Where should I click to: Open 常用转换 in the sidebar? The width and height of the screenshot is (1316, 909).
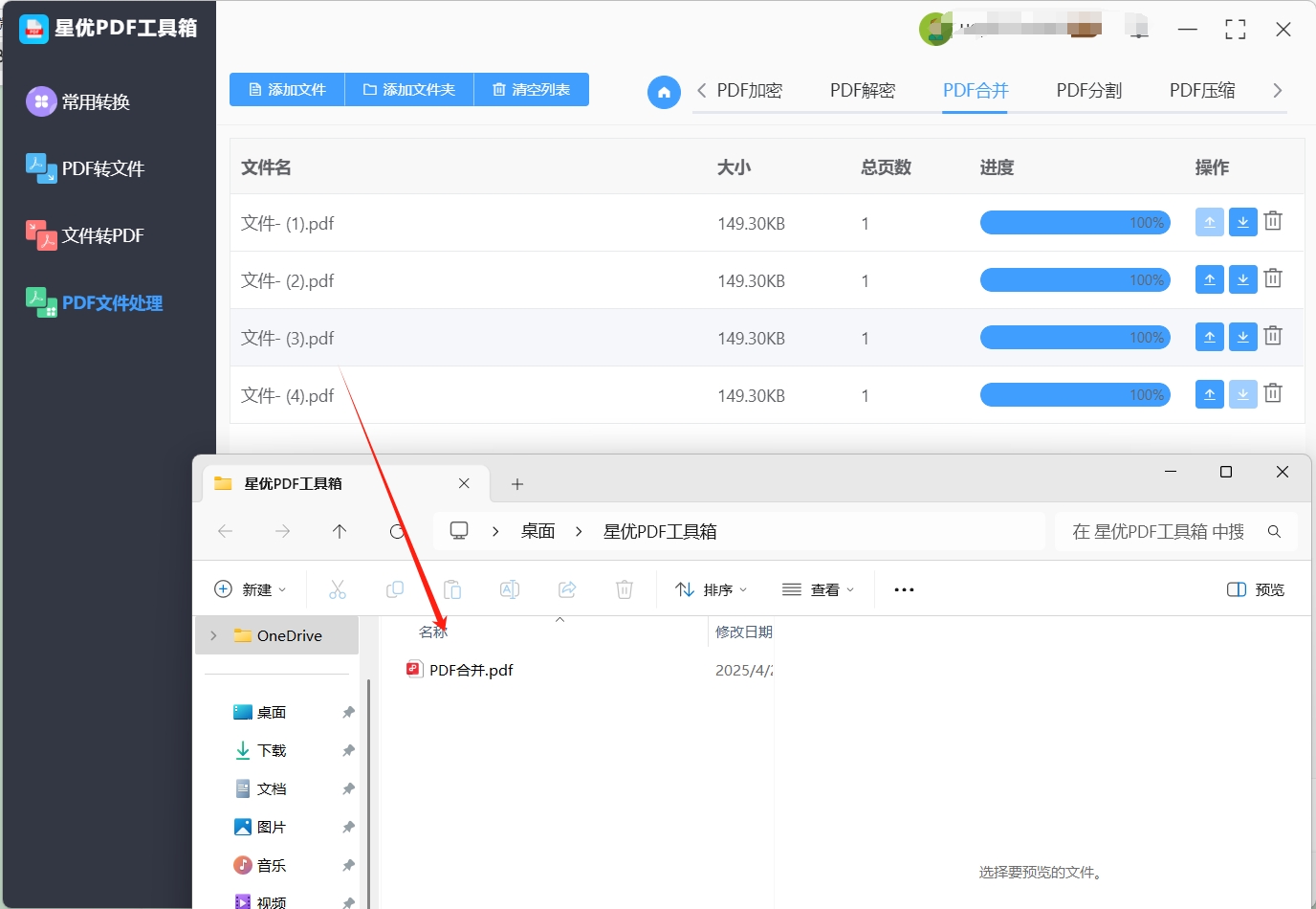(x=78, y=101)
